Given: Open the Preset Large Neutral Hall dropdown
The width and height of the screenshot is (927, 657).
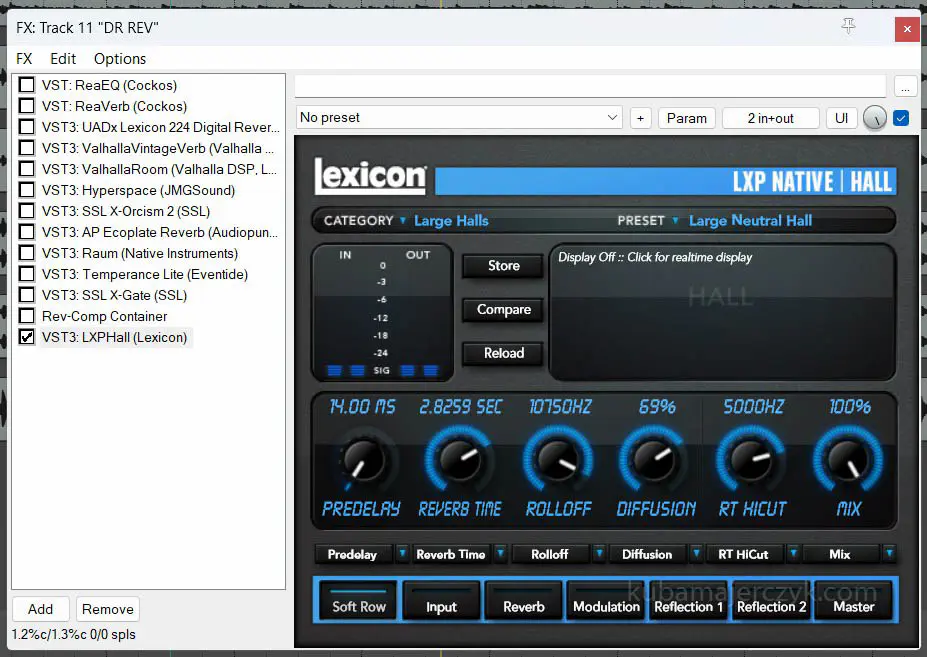Looking at the screenshot, I should 749,220.
